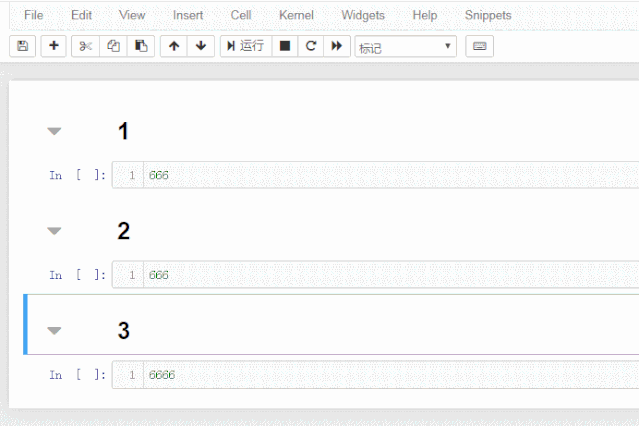Collapse heading 1 section triangle
This screenshot has height=426, width=639.
pos(54,131)
